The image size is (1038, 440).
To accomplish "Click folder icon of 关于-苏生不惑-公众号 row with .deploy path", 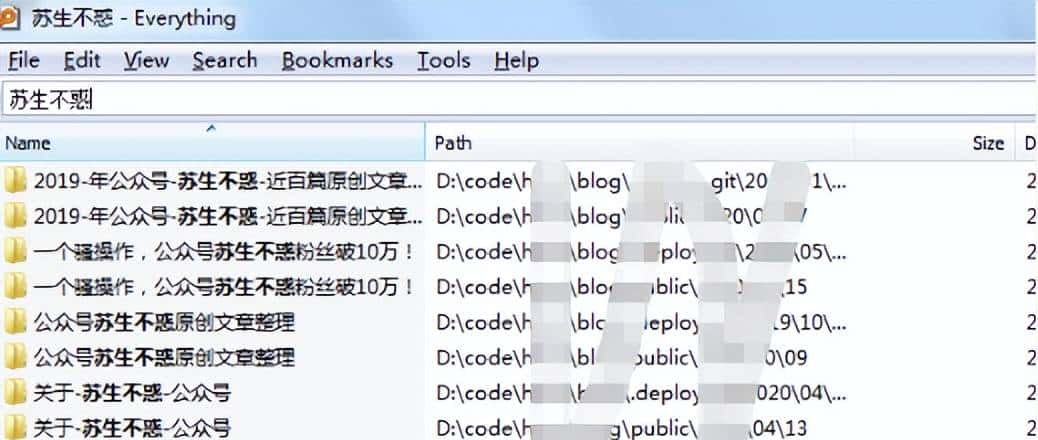I will coord(15,393).
